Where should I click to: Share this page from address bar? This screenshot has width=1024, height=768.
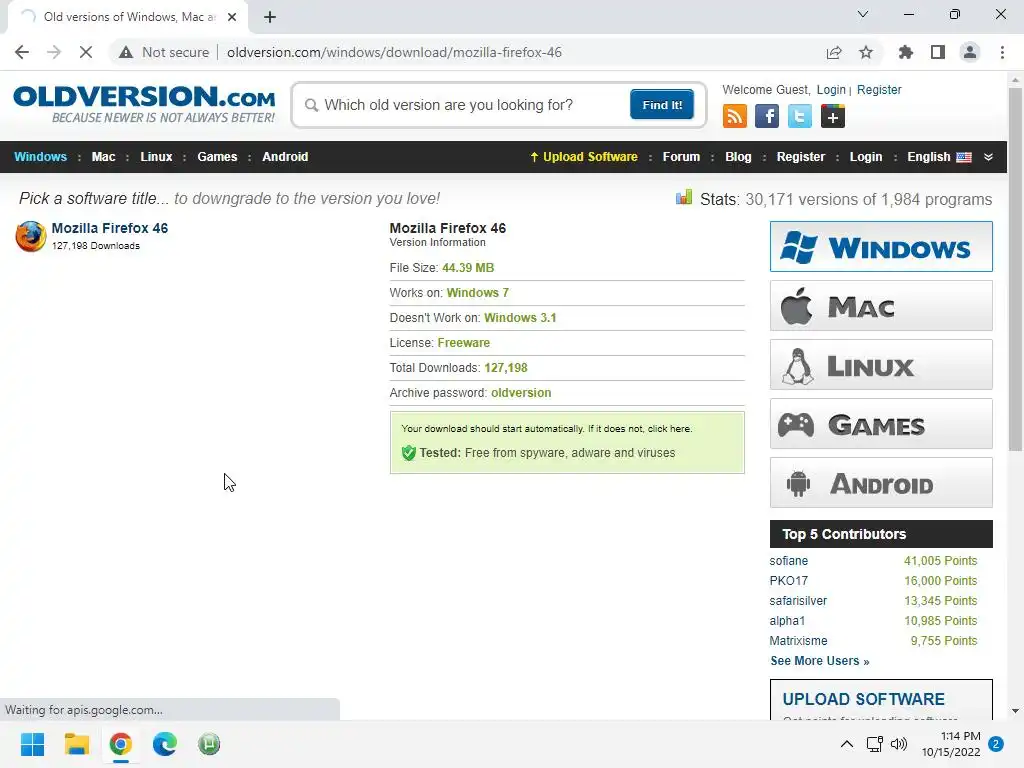tap(834, 52)
